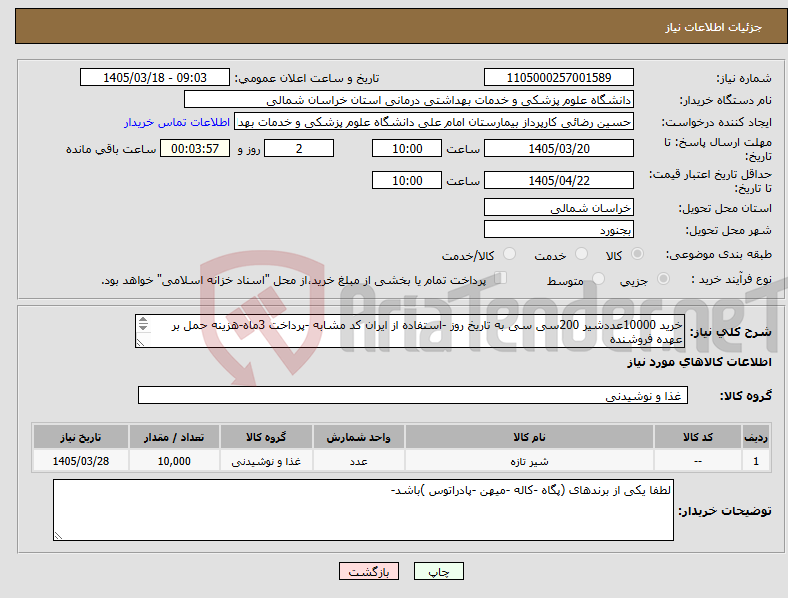The width and height of the screenshot is (788, 598).
Task: Click the تعداد / مقدار column header
Action: pos(174,437)
